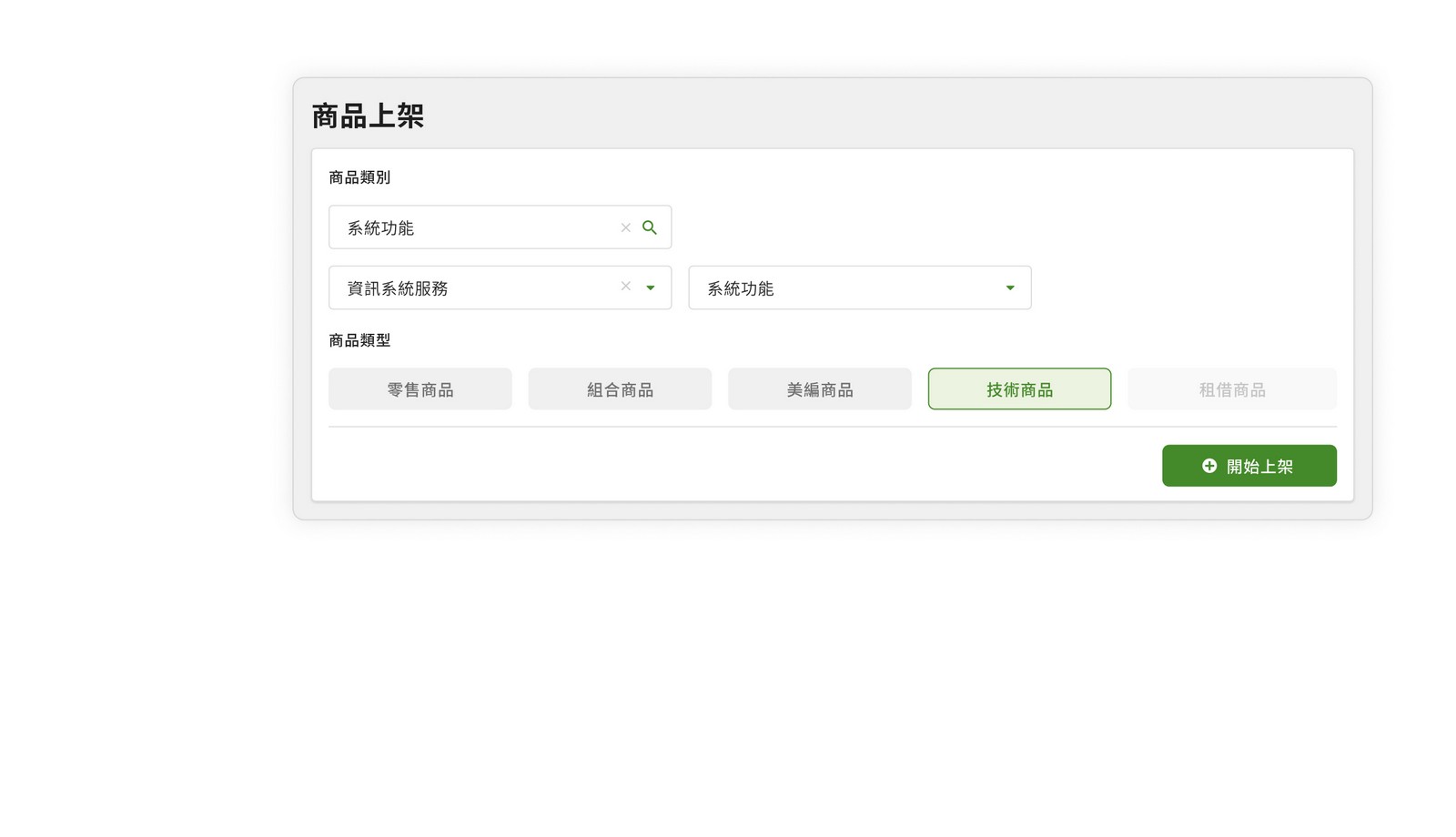The image size is (1456, 837).
Task: Click the 商品上架 heading
Action: point(368,116)
